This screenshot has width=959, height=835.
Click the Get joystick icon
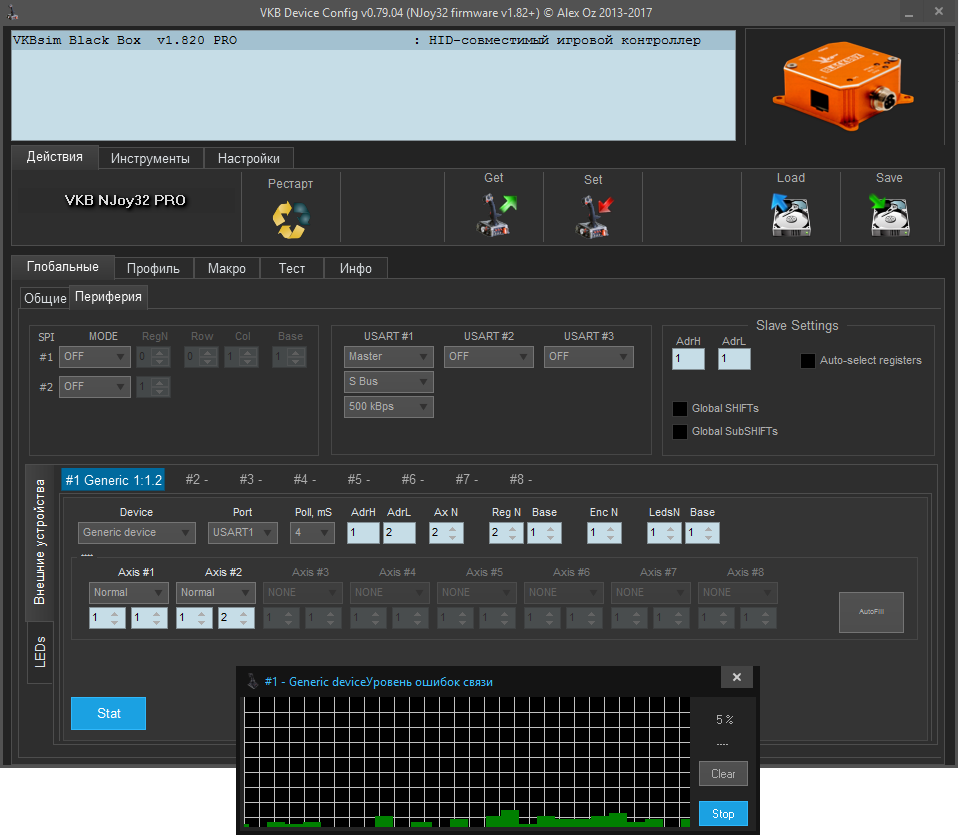click(495, 215)
